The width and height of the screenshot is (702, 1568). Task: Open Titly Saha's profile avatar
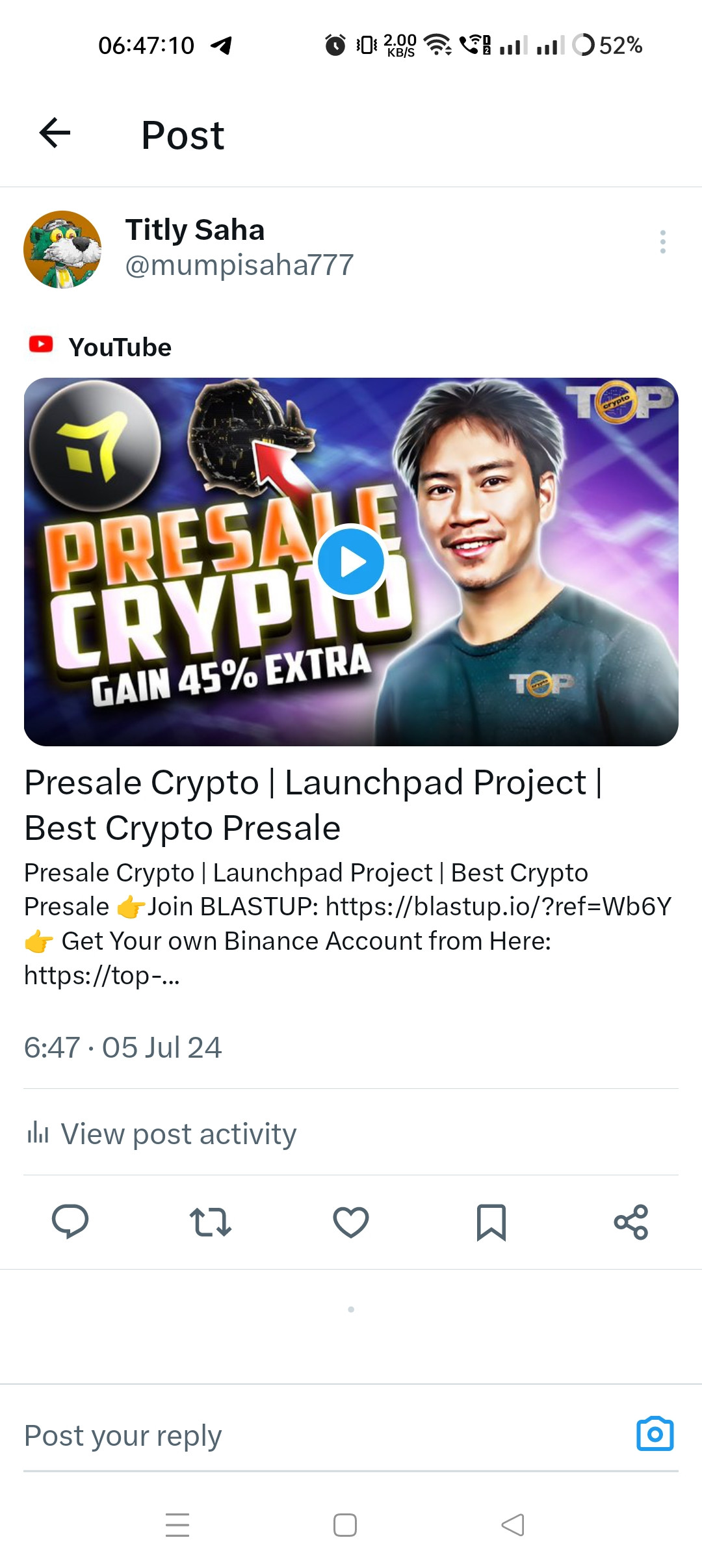(x=62, y=249)
